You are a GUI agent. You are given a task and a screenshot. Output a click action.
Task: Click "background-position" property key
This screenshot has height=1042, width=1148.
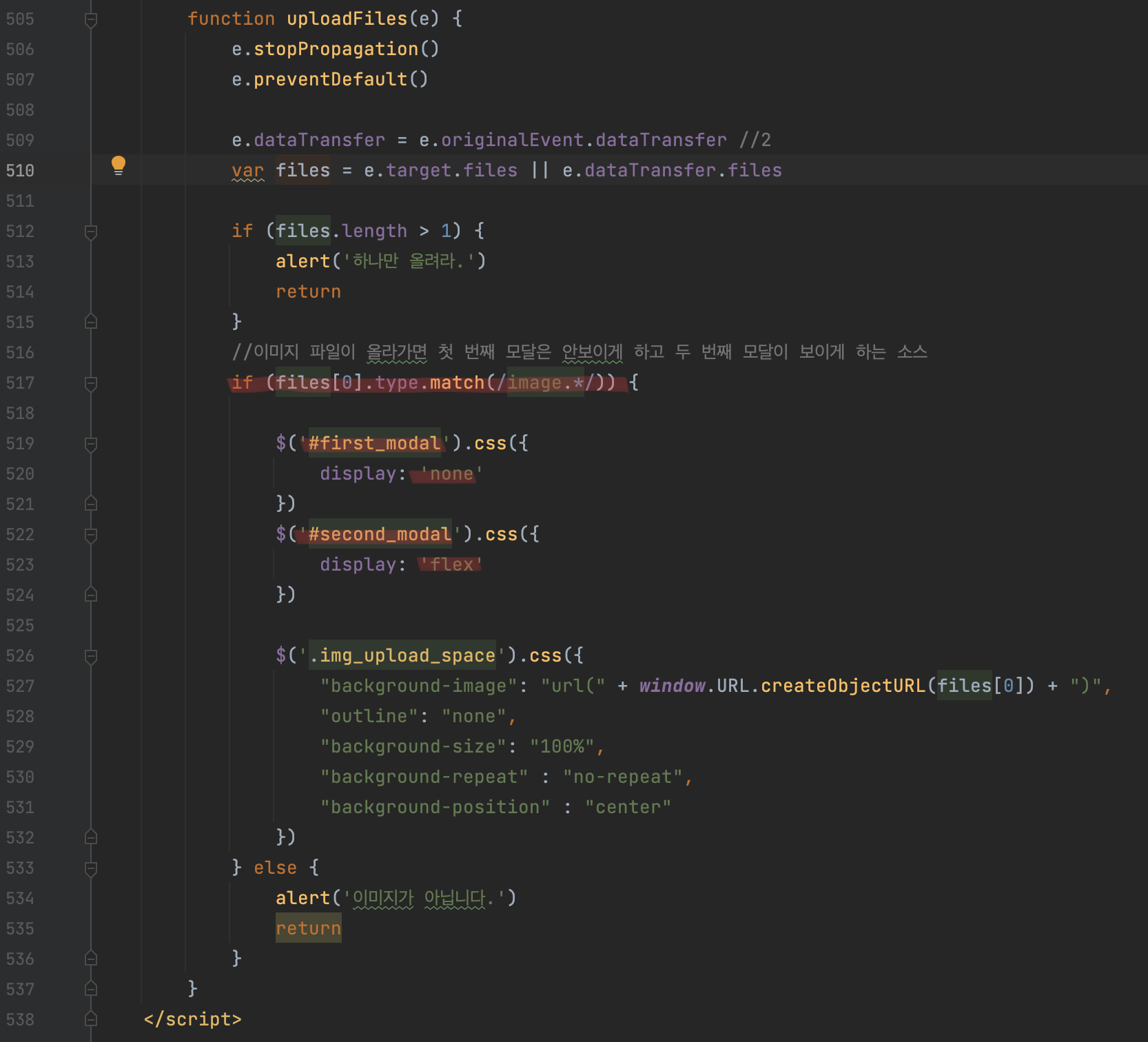coord(435,807)
